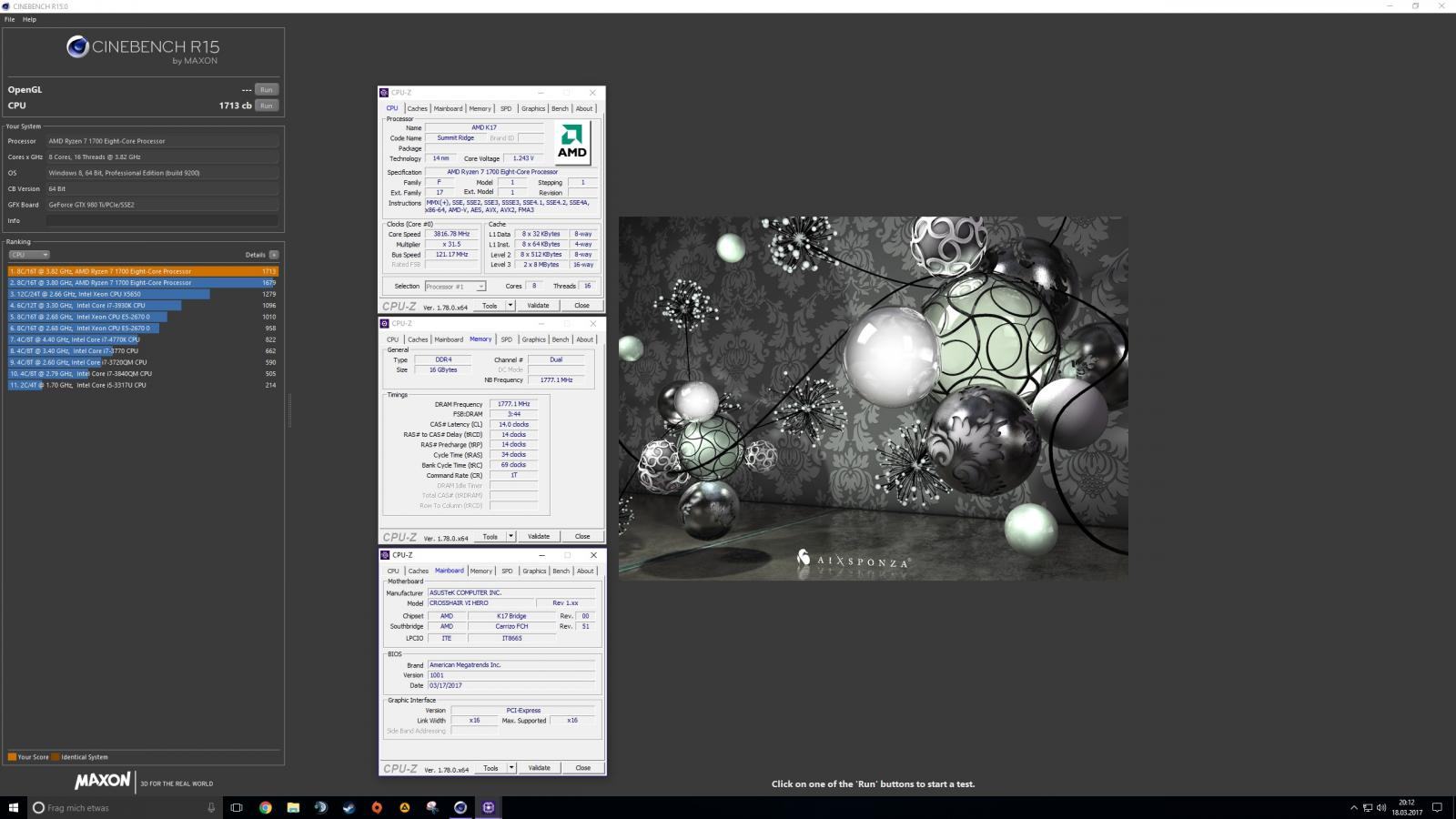
Task: Open the volume control in system tray
Action: (1381, 807)
